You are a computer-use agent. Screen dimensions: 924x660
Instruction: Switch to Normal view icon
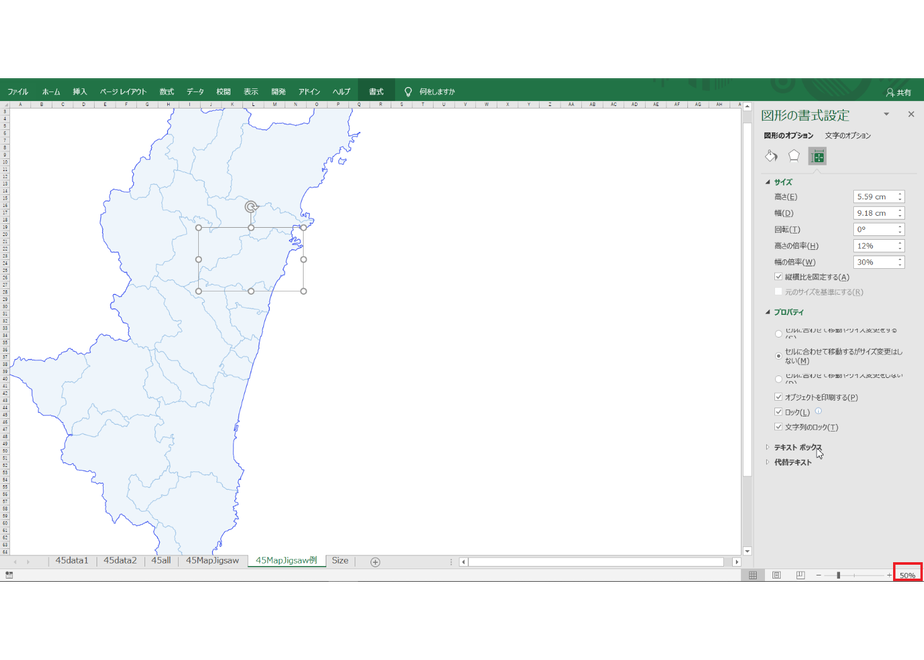tap(753, 575)
